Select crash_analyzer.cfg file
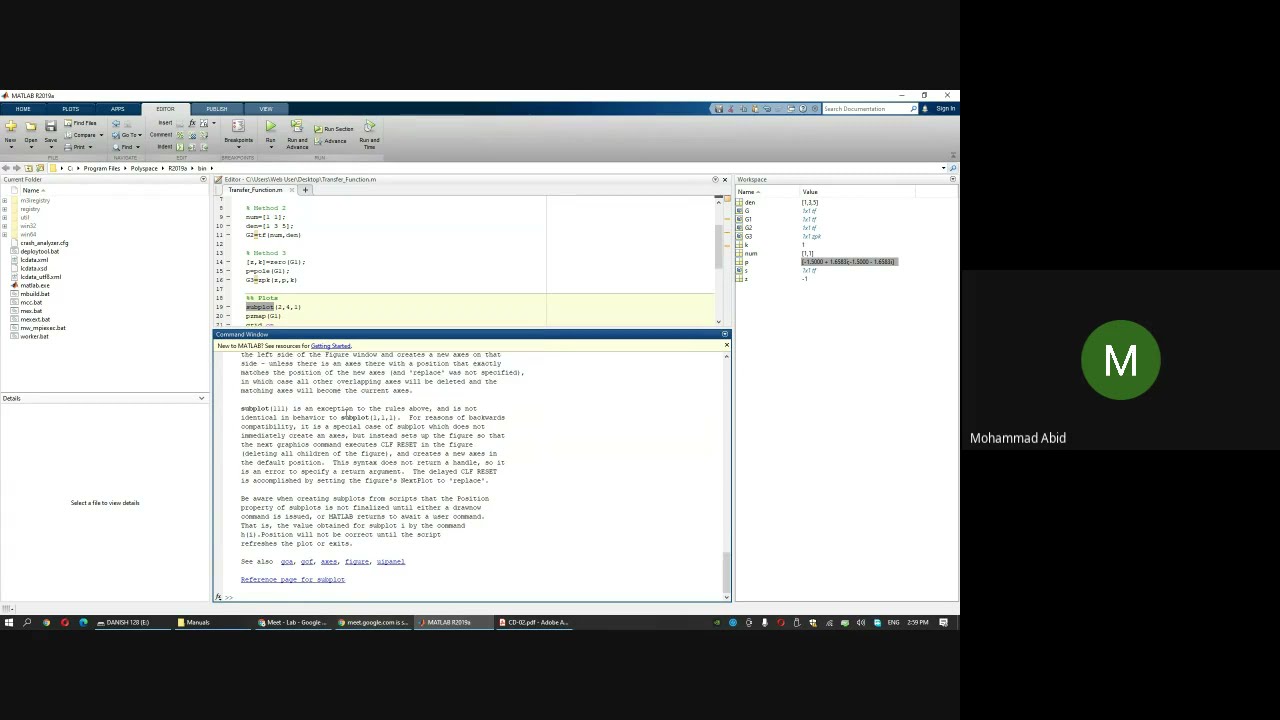This screenshot has width=1280, height=720. pyautogui.click(x=44, y=243)
